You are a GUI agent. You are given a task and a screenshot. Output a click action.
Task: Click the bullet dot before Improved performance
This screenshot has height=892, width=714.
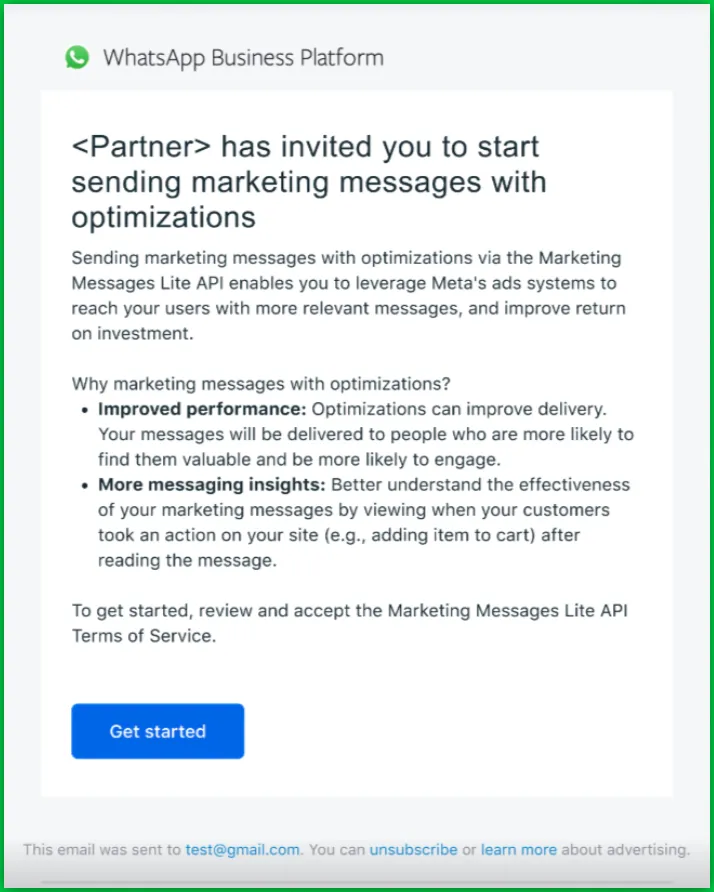coord(85,410)
